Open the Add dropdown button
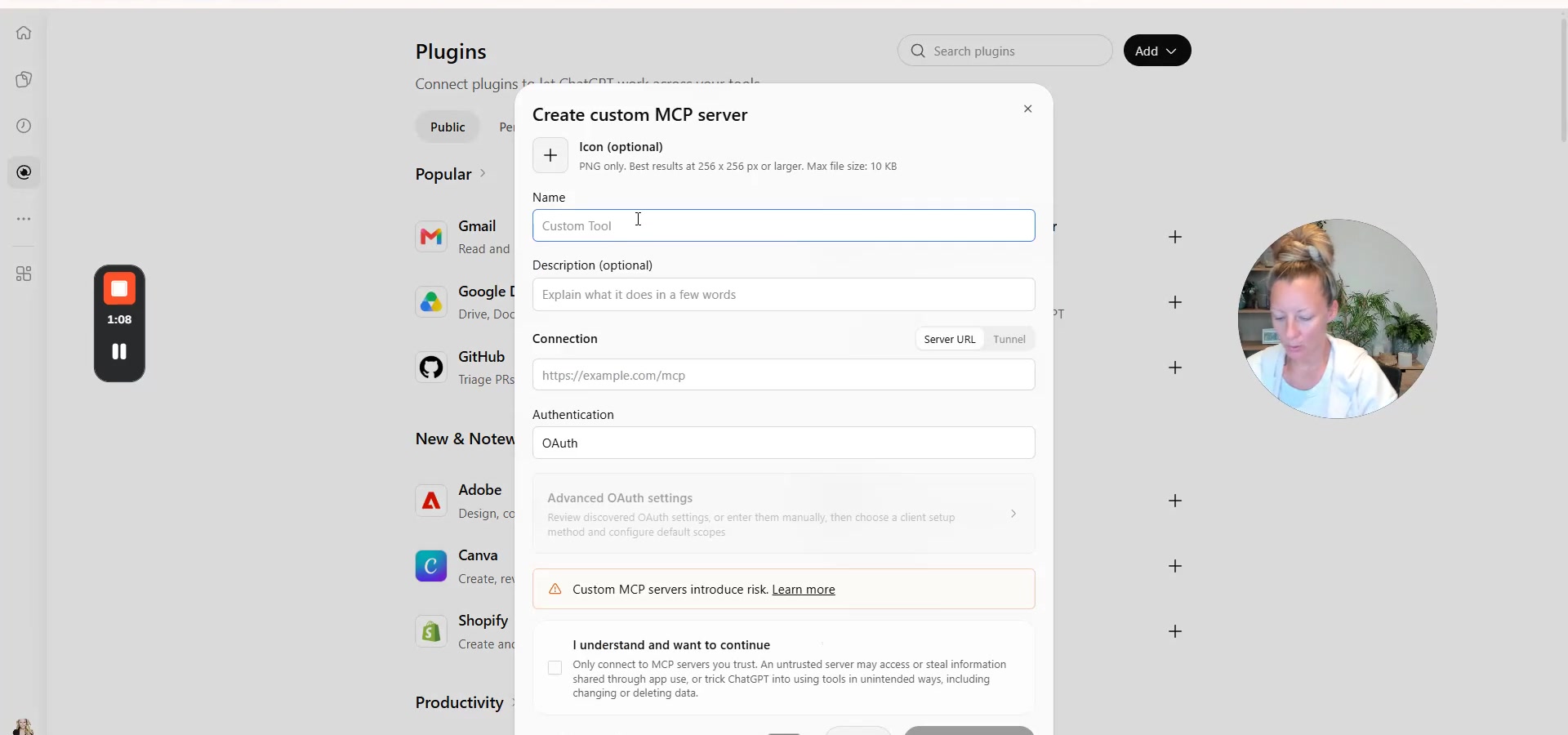Image resolution: width=1568 pixels, height=735 pixels. coord(1157,51)
